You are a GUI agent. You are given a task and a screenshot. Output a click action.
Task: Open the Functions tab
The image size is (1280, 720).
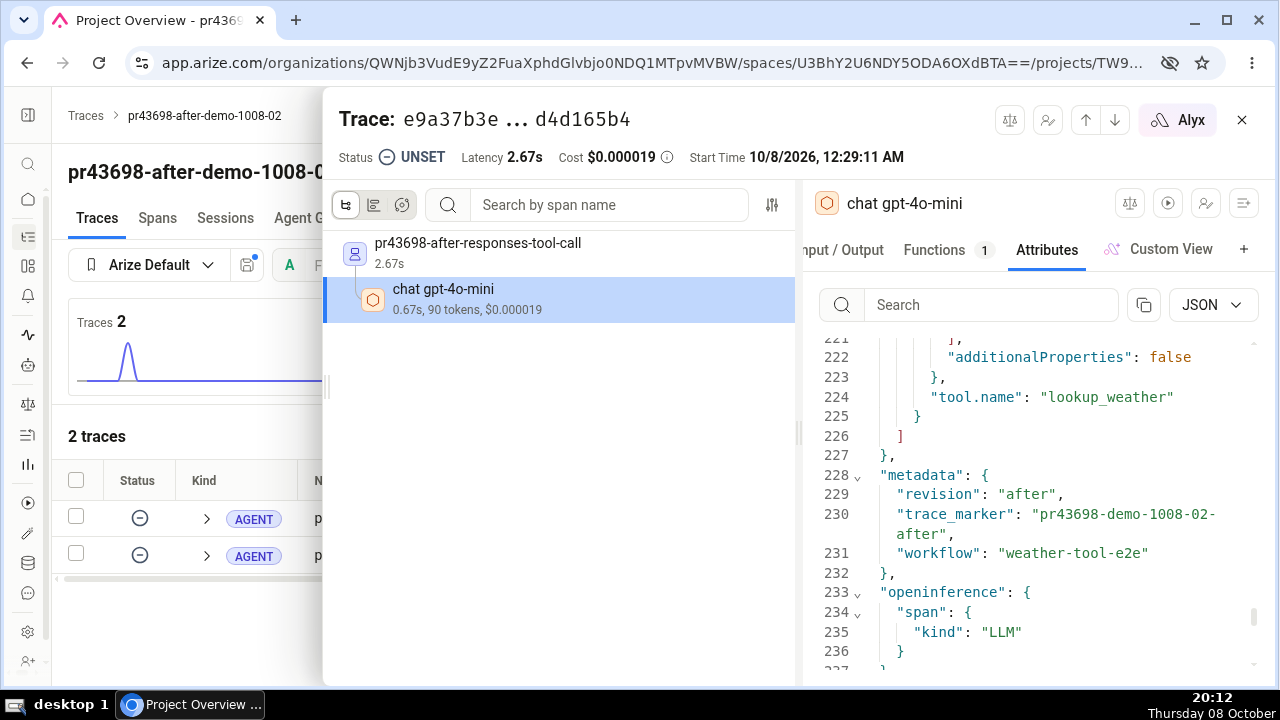(948, 250)
